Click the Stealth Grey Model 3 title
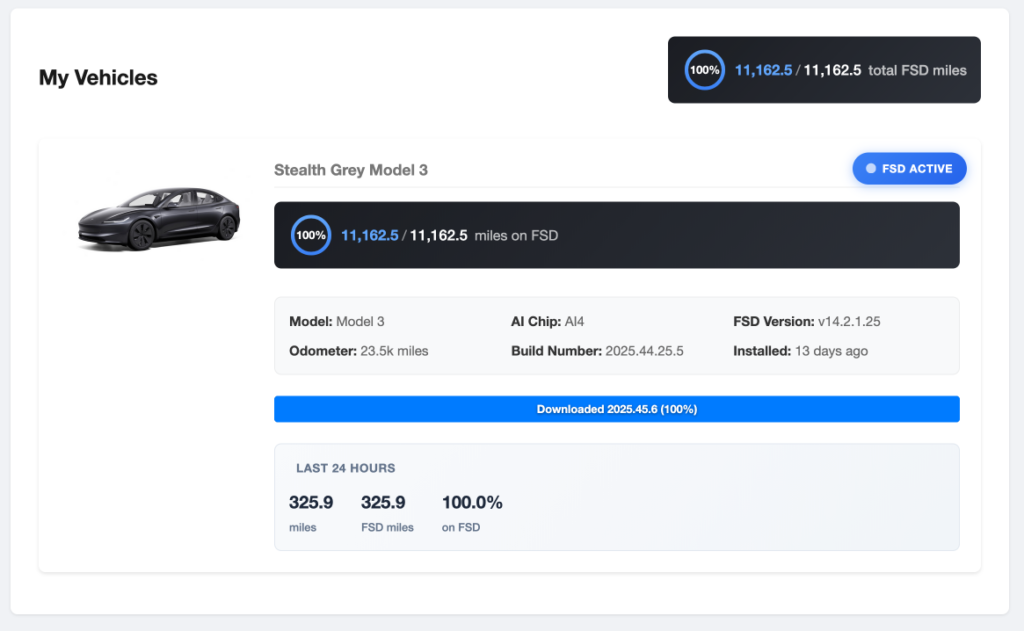 [351, 170]
